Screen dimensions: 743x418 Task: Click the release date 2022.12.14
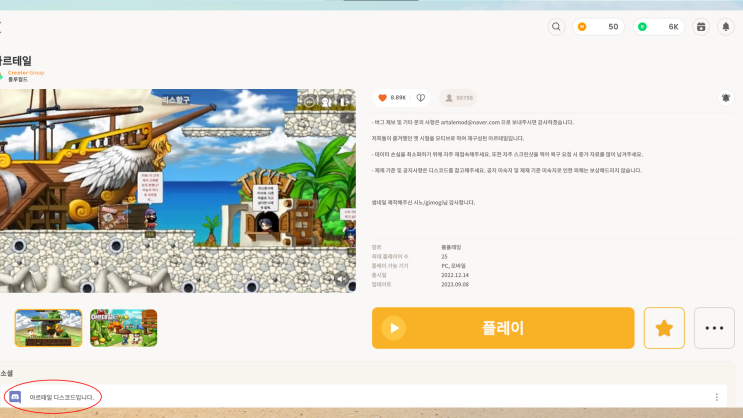click(x=455, y=275)
